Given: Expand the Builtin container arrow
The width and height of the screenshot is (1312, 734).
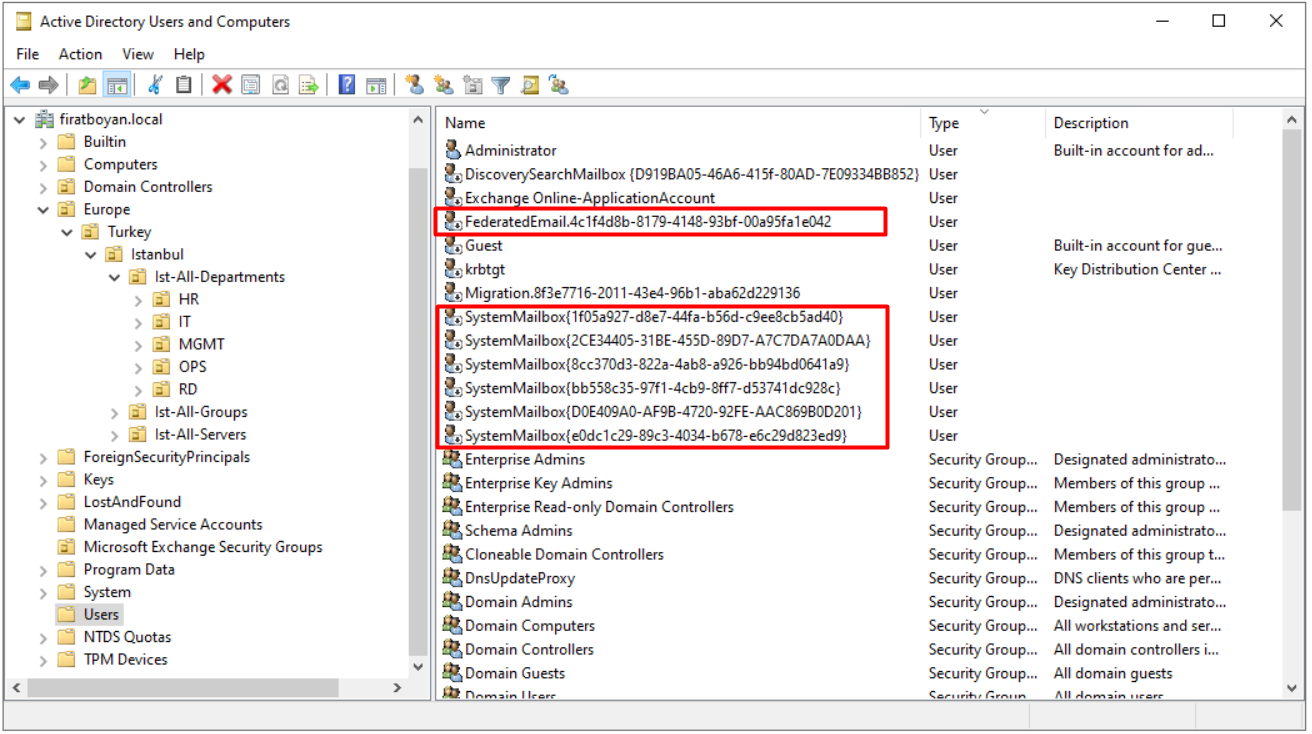Looking at the screenshot, I should pyautogui.click(x=43, y=142).
